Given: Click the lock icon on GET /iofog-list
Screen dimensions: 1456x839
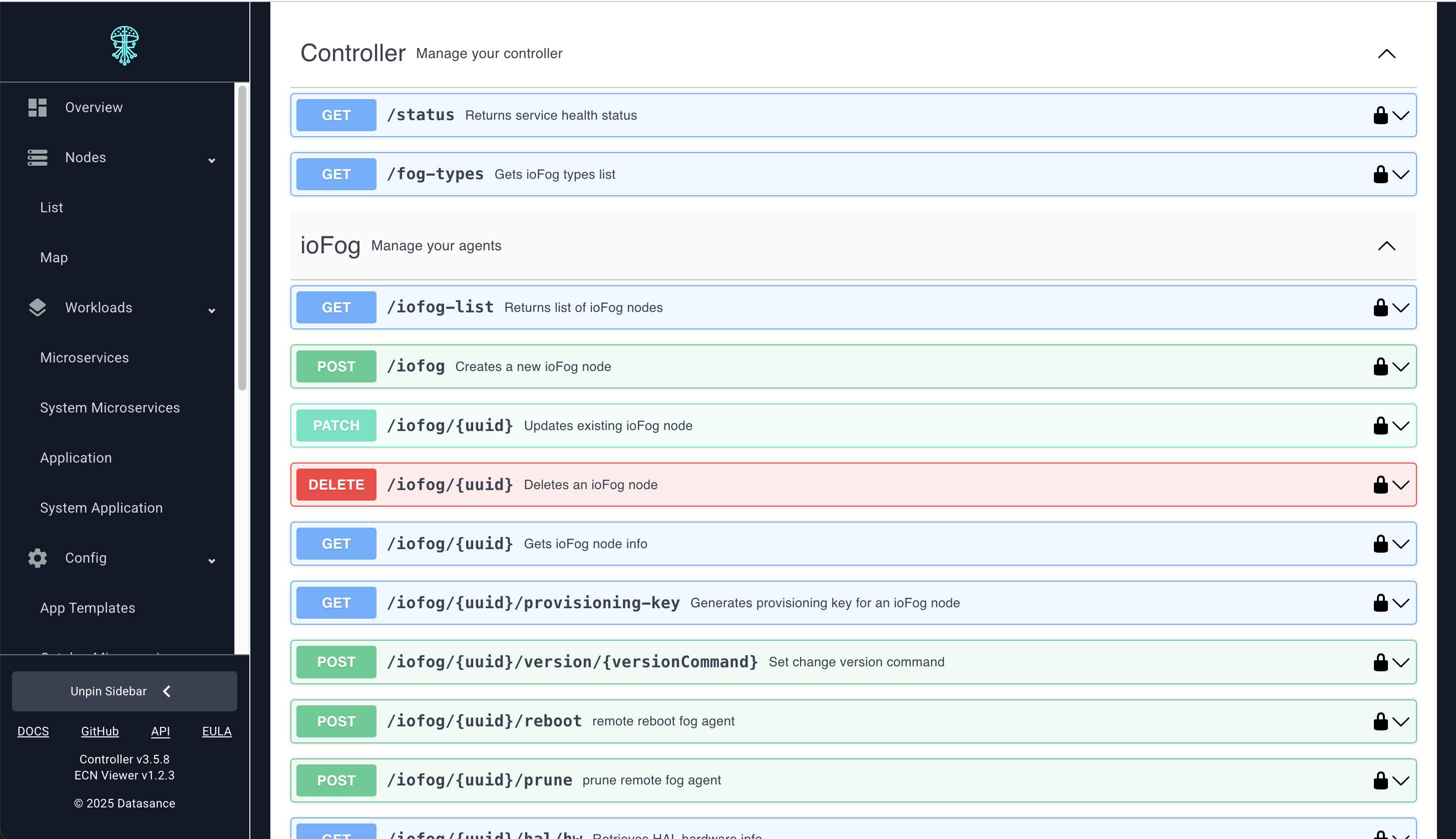Looking at the screenshot, I should pos(1380,307).
